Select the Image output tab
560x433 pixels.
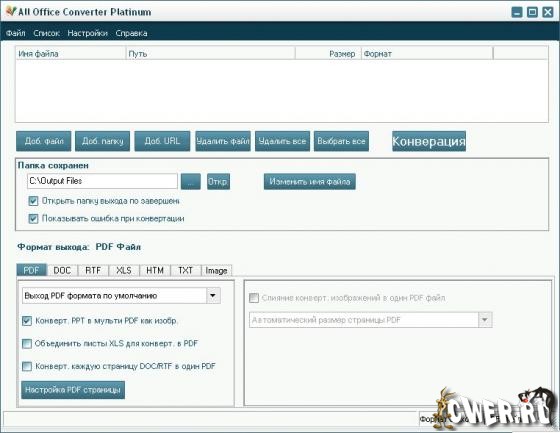[x=216, y=270]
